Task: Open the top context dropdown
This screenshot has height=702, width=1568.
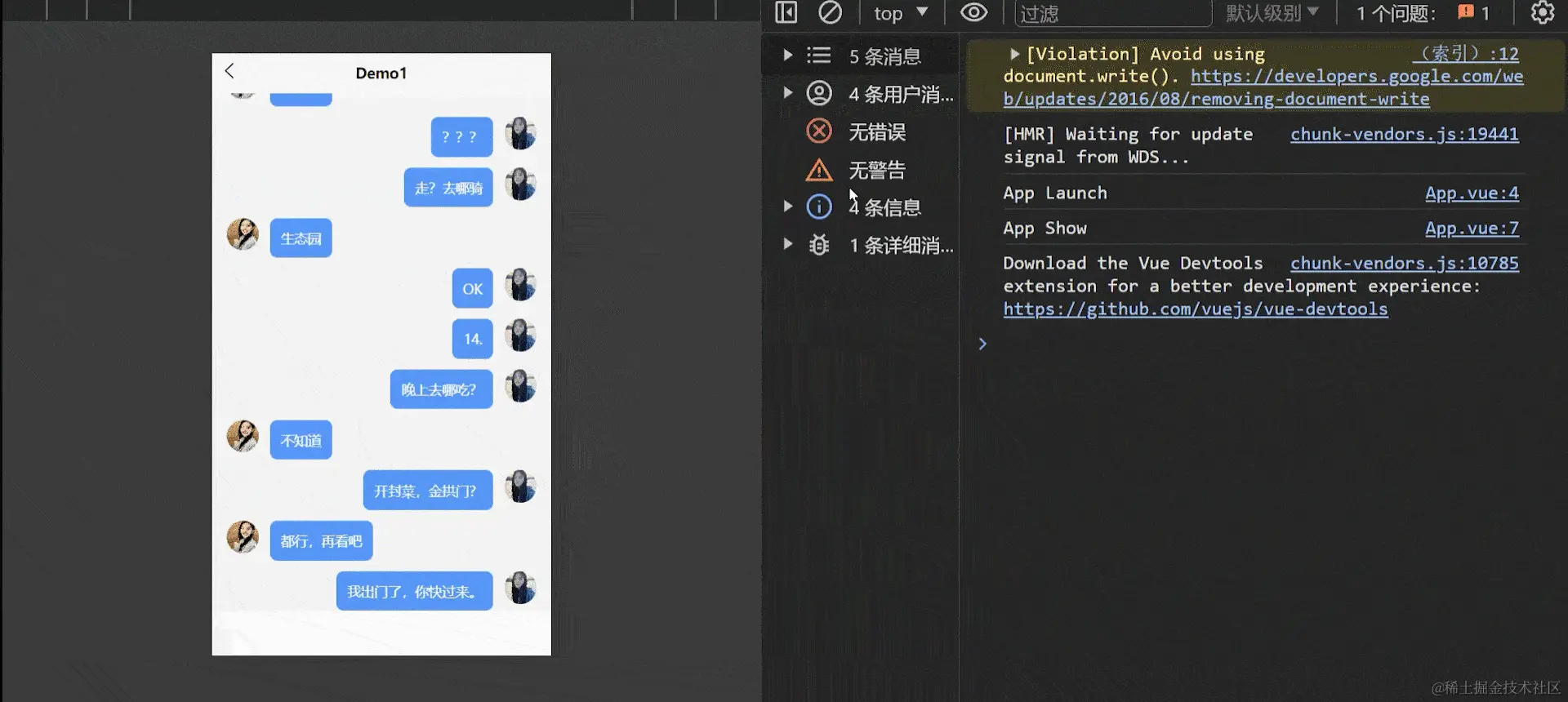Action: coord(901,13)
